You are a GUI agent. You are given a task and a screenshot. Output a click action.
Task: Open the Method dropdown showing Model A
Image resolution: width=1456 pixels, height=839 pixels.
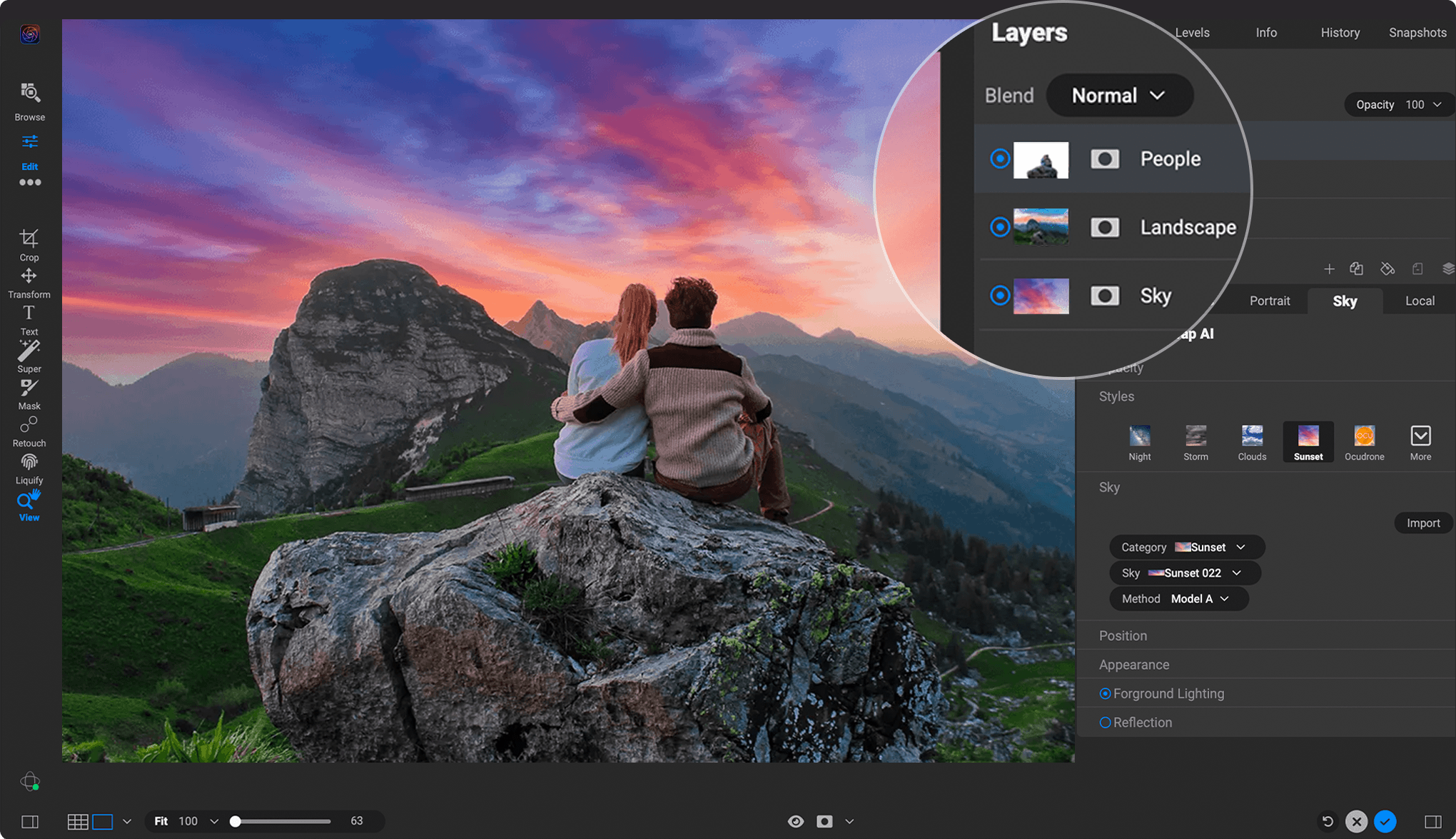point(1178,598)
